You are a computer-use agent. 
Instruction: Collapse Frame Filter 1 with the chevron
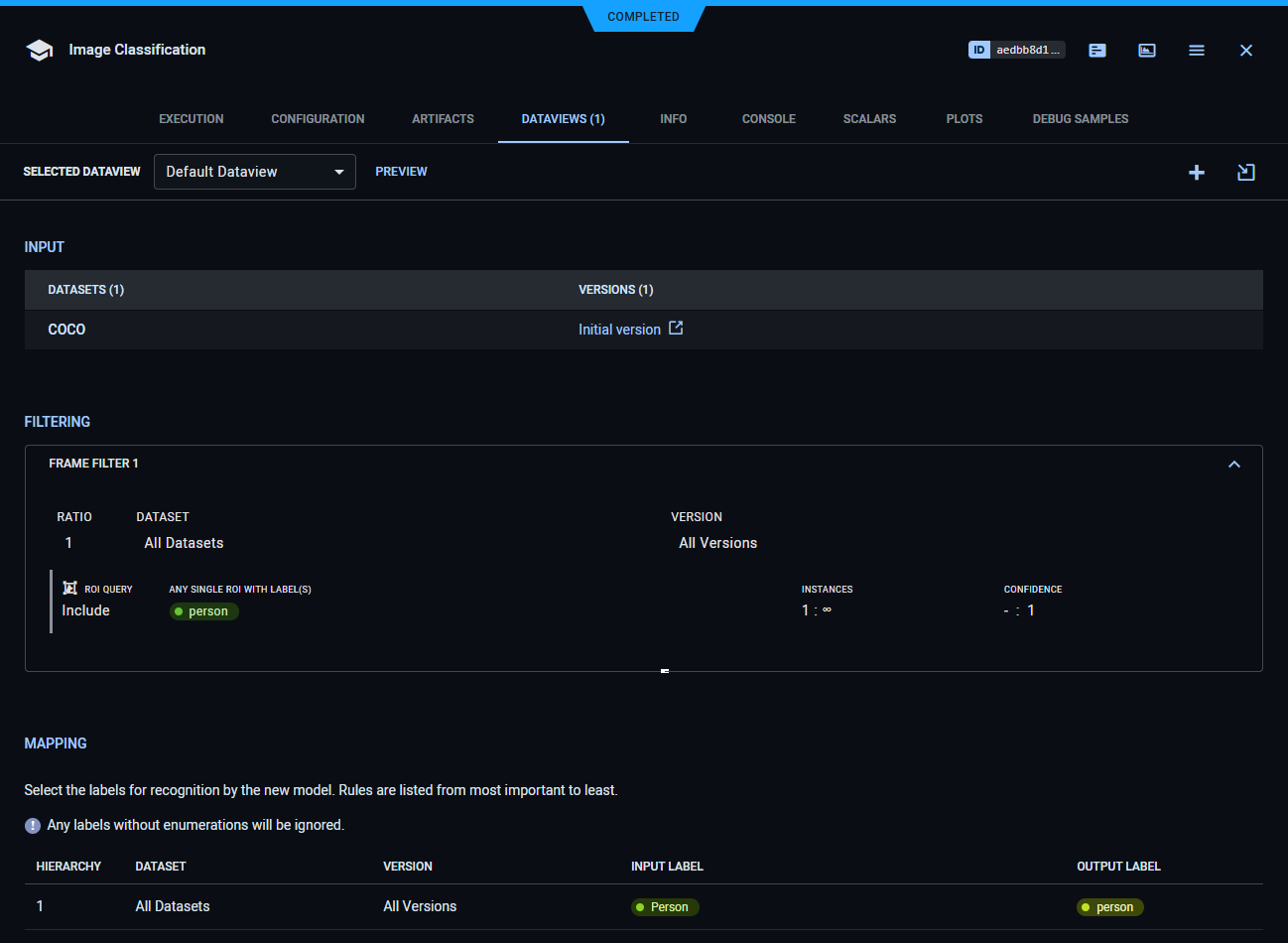pyautogui.click(x=1234, y=464)
